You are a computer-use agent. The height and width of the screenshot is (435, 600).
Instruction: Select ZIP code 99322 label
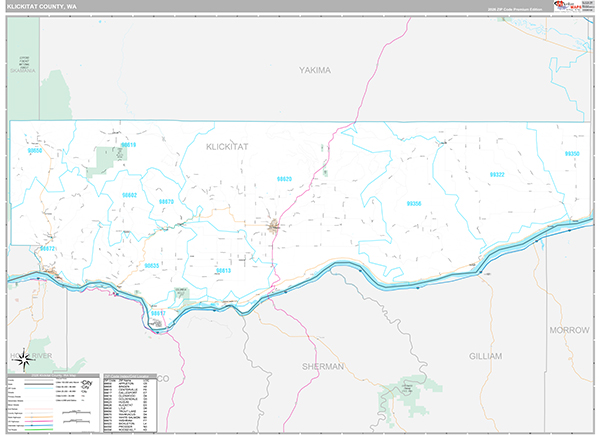click(497, 175)
